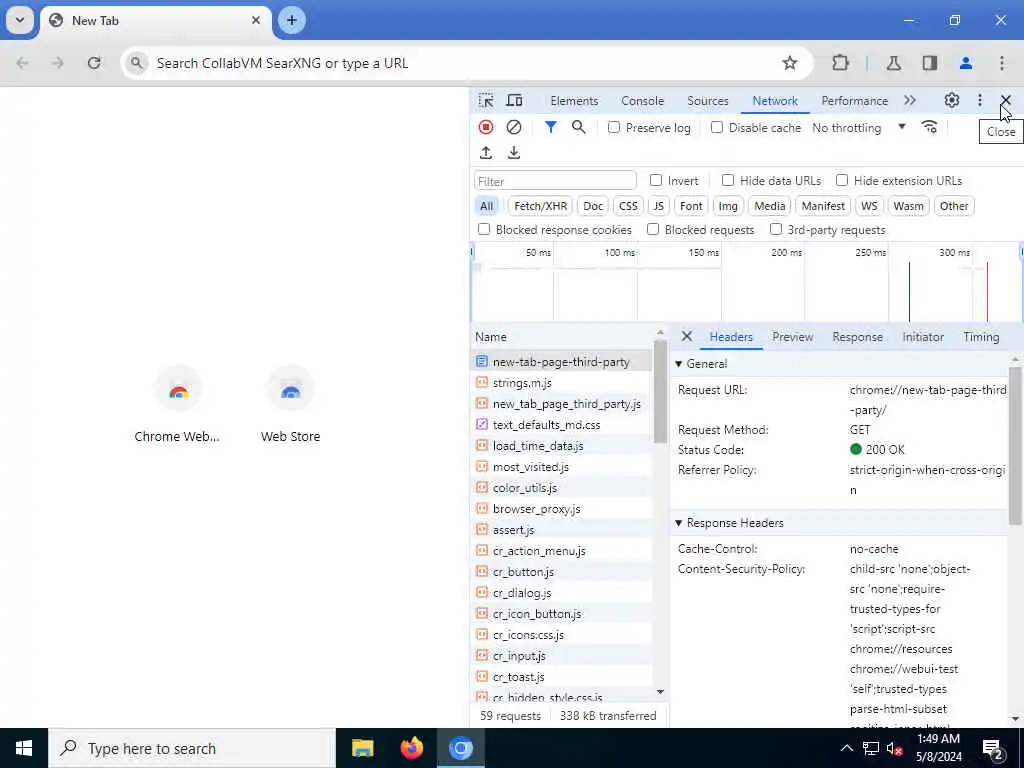This screenshot has height=768, width=1024.
Task: Switch to the Performance panel
Action: [x=854, y=101]
